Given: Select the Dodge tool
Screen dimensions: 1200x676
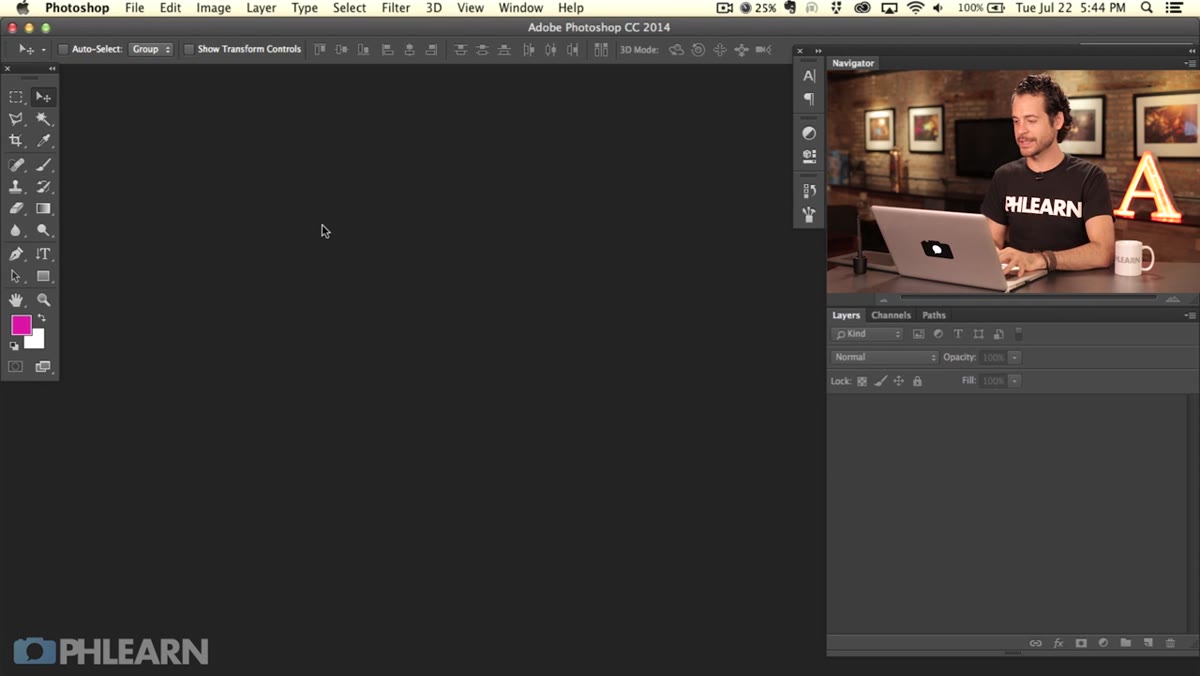Looking at the screenshot, I should click(43, 231).
